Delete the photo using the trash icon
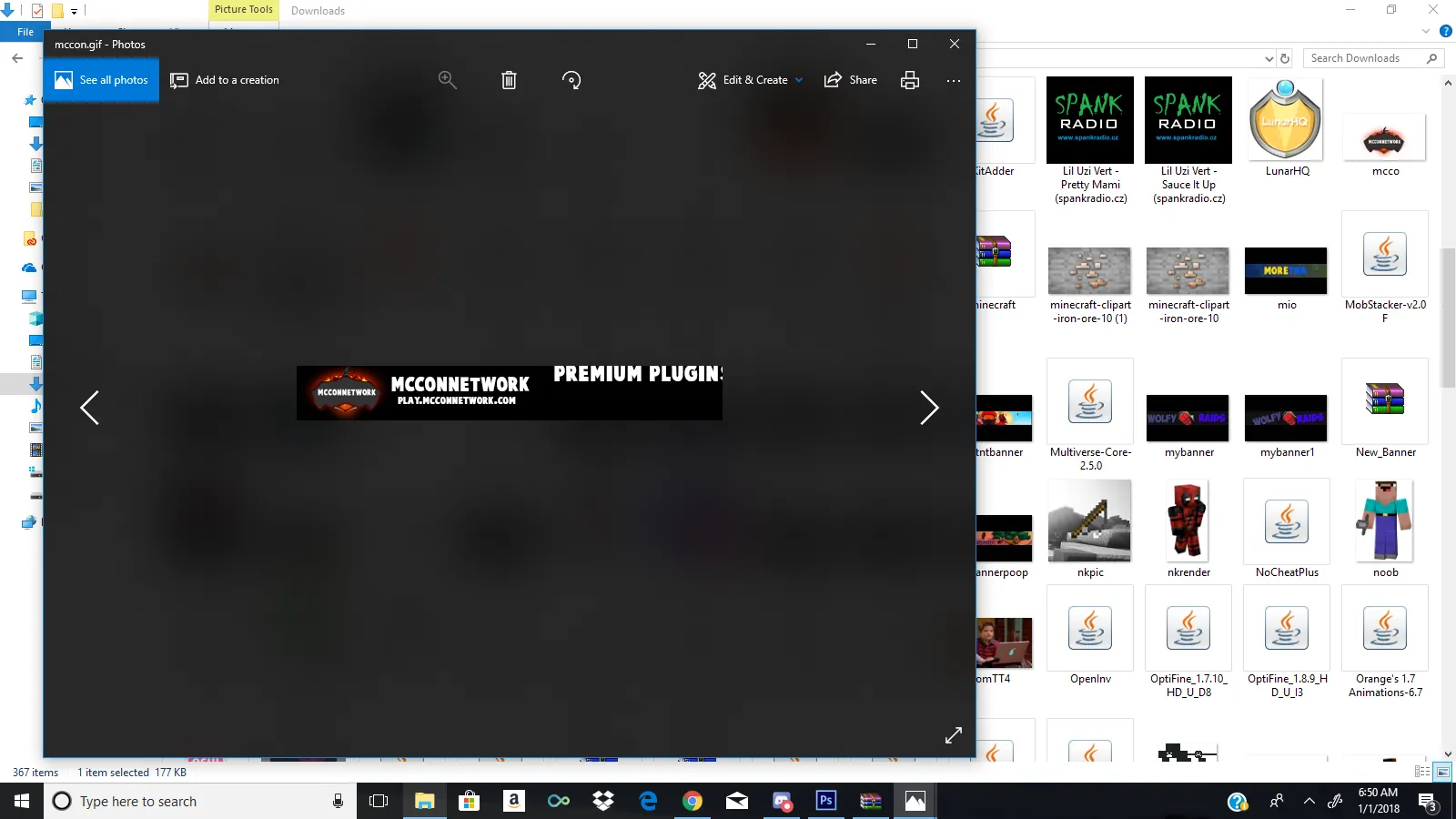Viewport: 1456px width, 819px height. (509, 80)
